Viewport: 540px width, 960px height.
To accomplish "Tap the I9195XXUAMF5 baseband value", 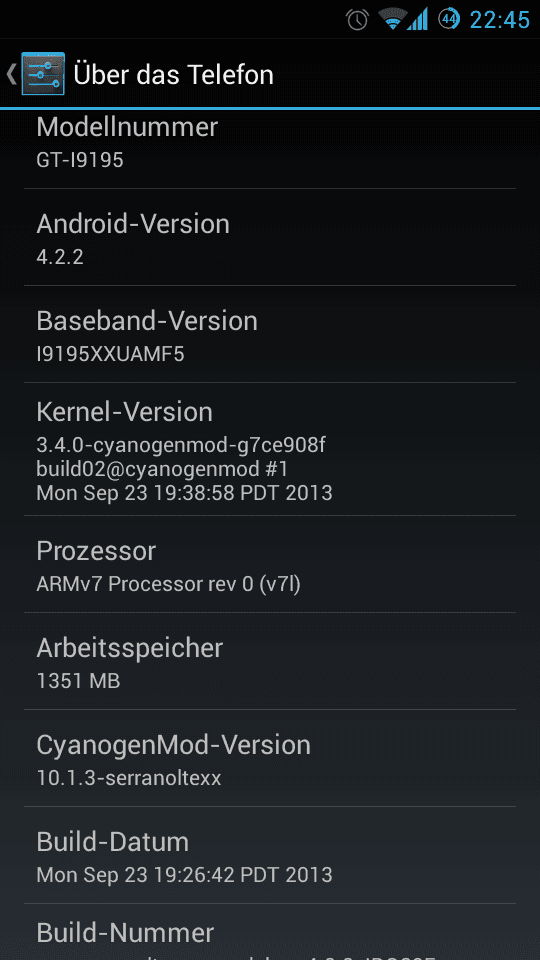I will pos(110,354).
